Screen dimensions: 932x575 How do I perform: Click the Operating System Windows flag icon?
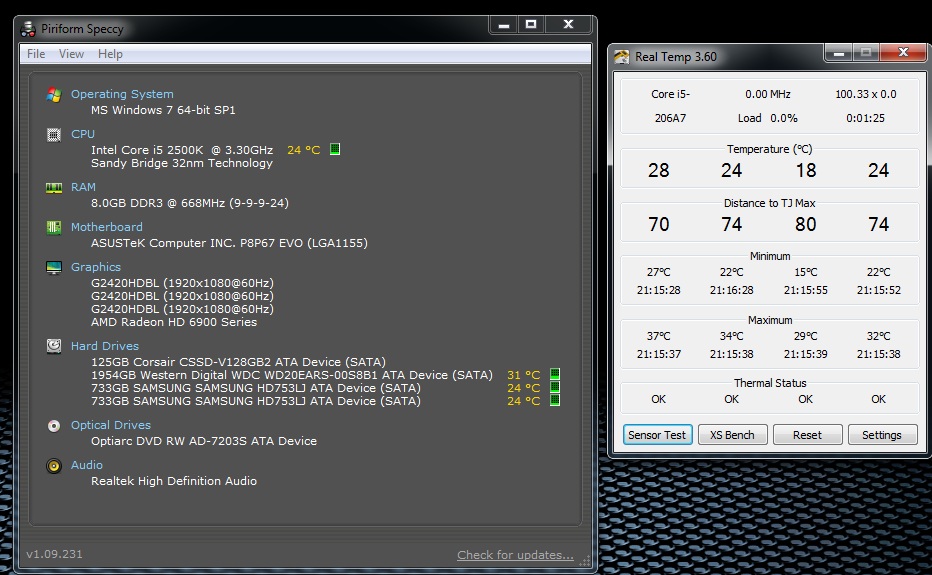tap(54, 95)
